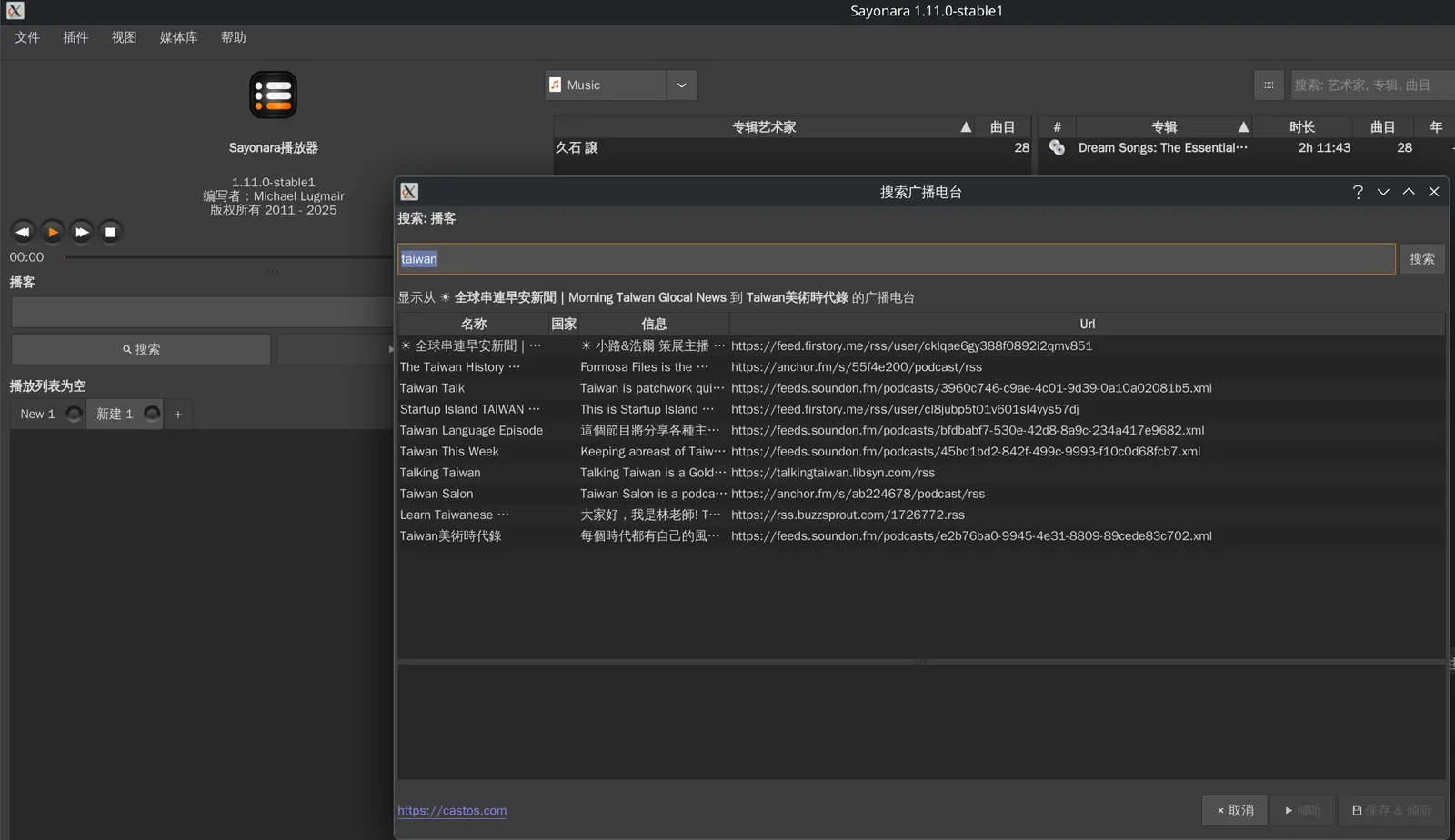Screen dimensions: 1455x840
Task: Click the orange play button
Action: tap(53, 232)
